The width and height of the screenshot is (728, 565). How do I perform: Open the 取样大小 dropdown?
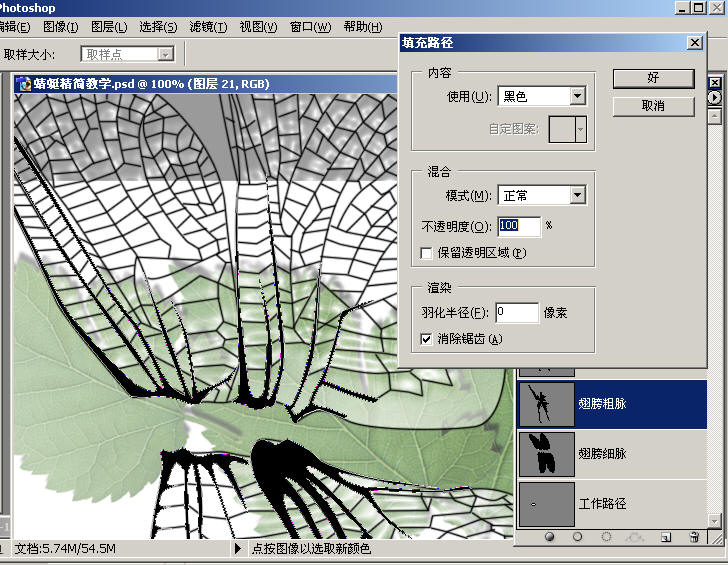165,55
